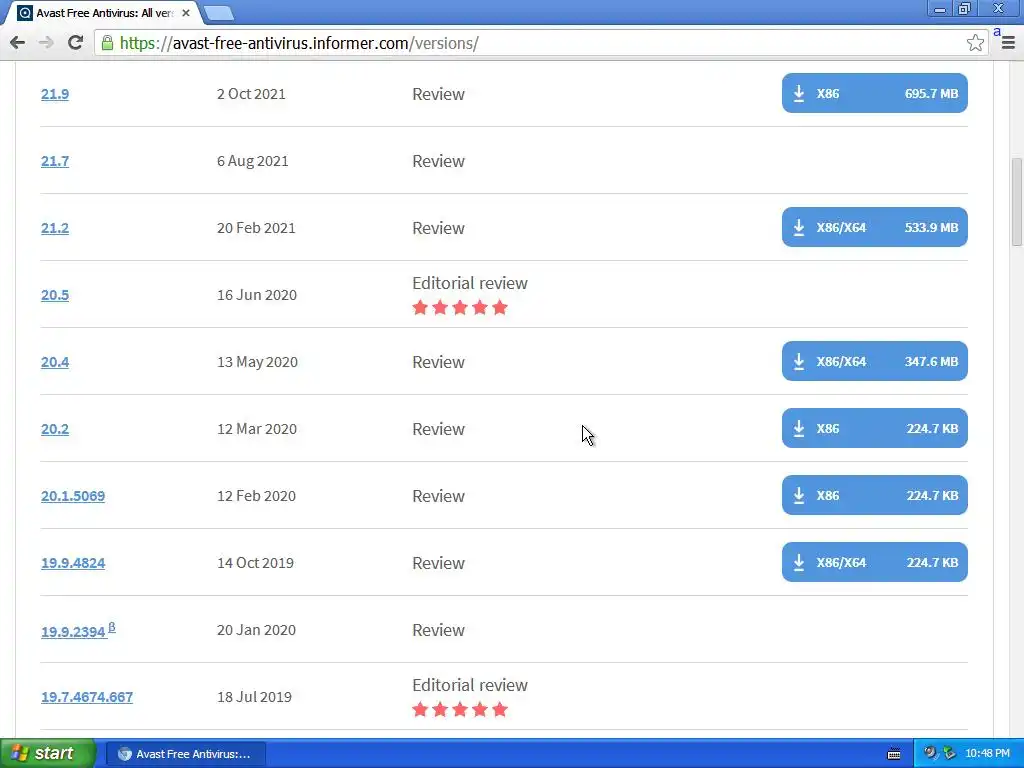Click Review for version 19.9.2394
This screenshot has height=768, width=1024.
point(438,630)
